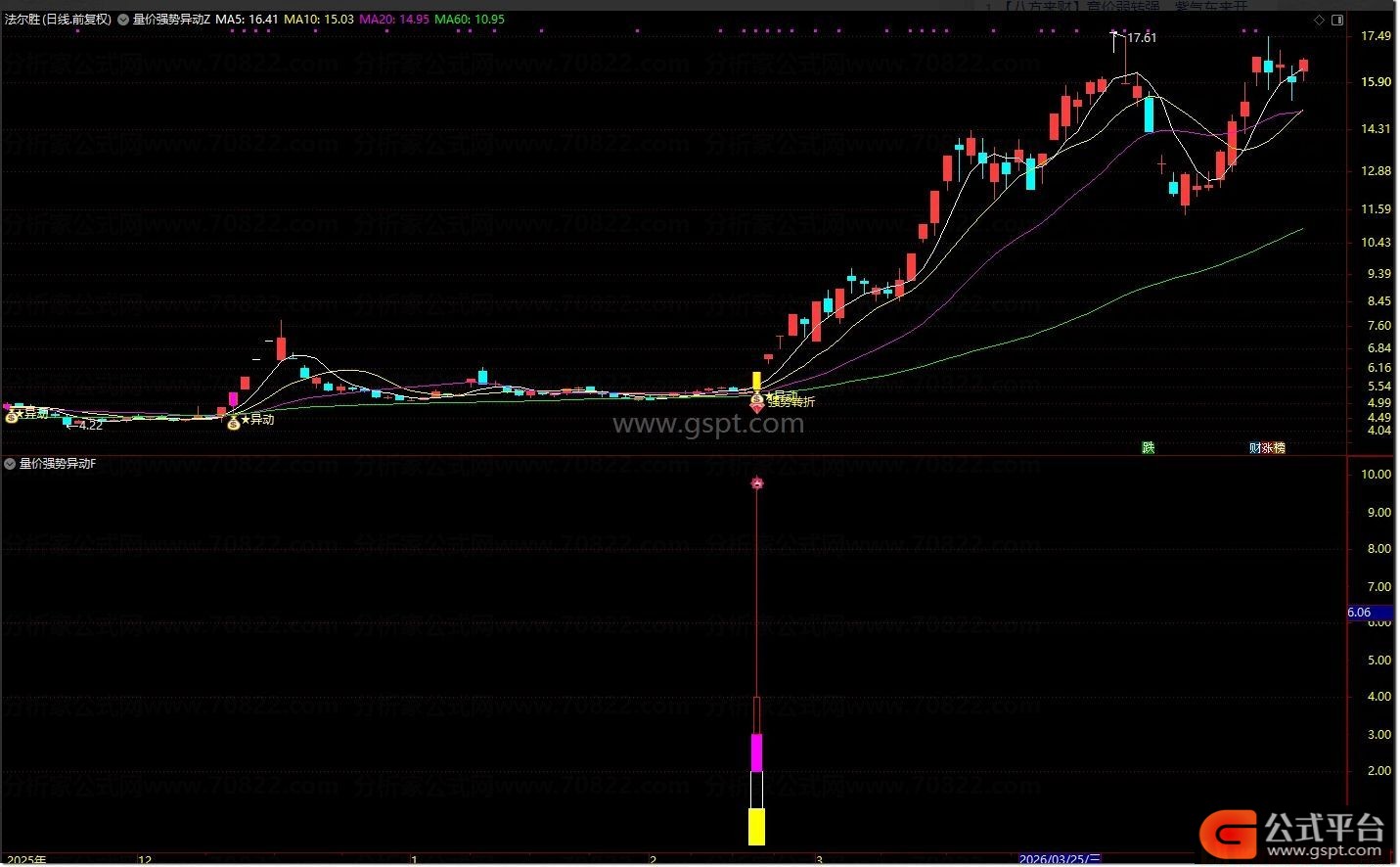Click the red diamond 强势转折 marker

pyautogui.click(x=756, y=407)
